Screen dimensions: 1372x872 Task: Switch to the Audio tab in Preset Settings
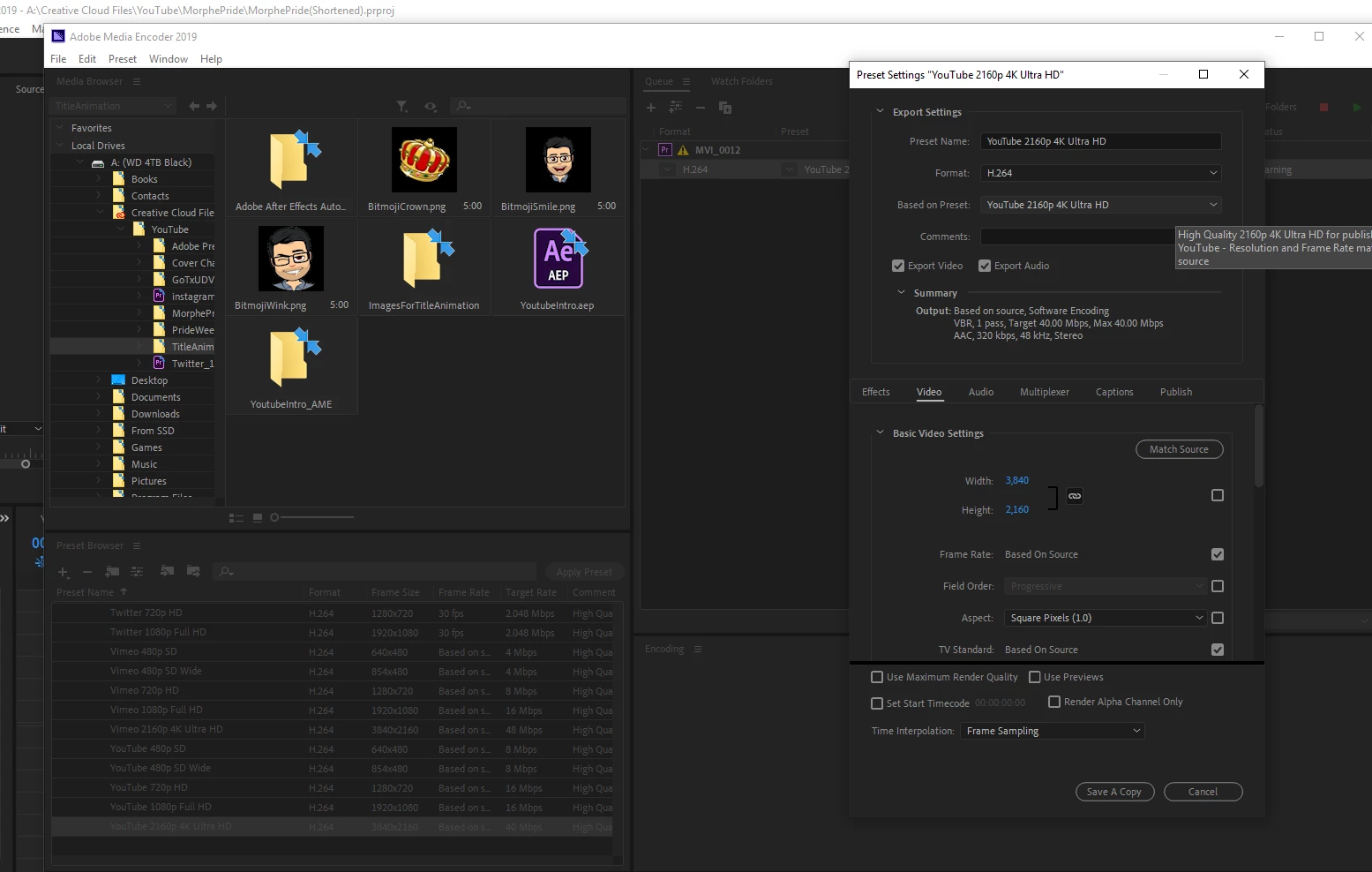[x=981, y=392]
